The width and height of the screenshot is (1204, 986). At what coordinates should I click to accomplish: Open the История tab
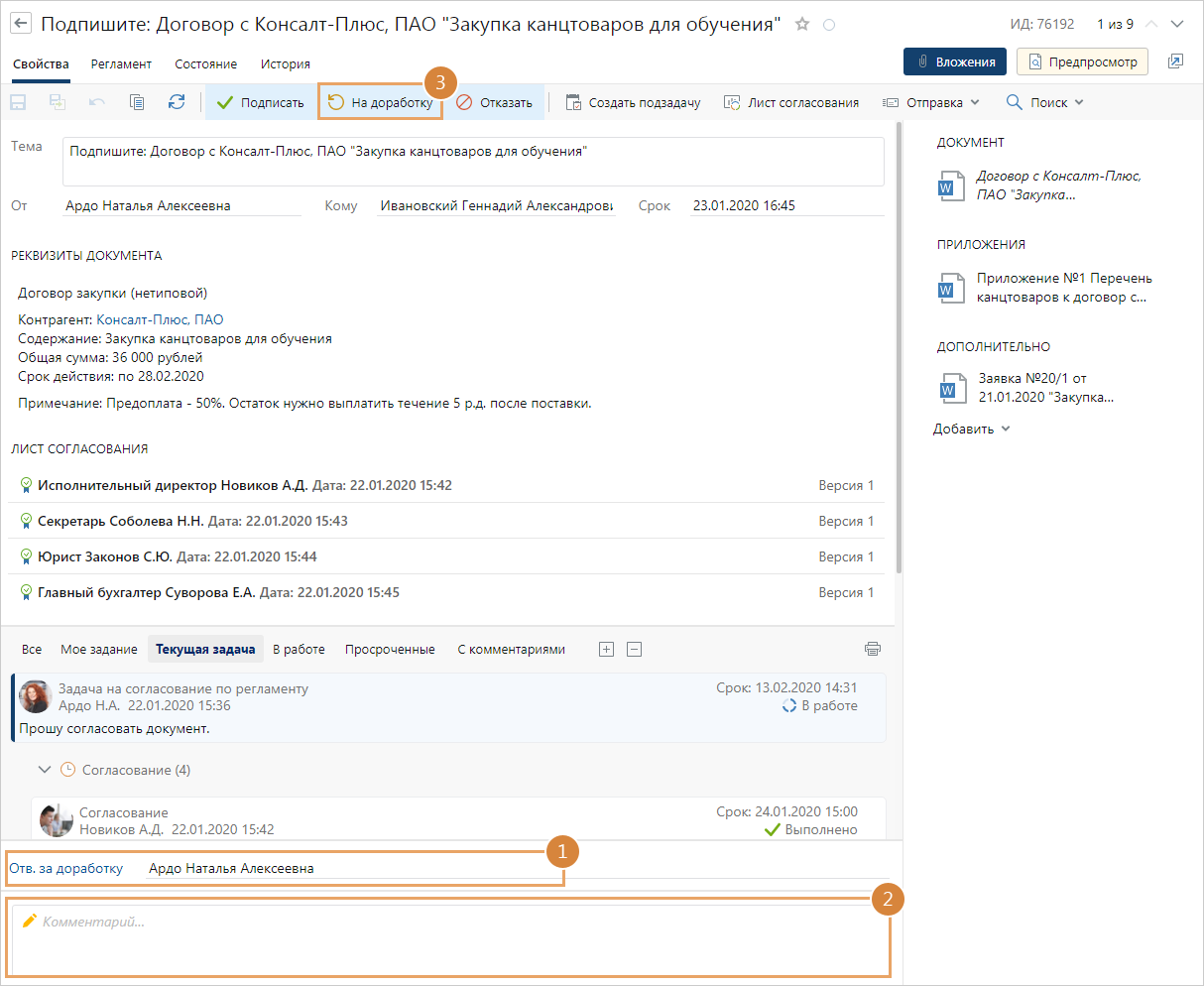286,63
